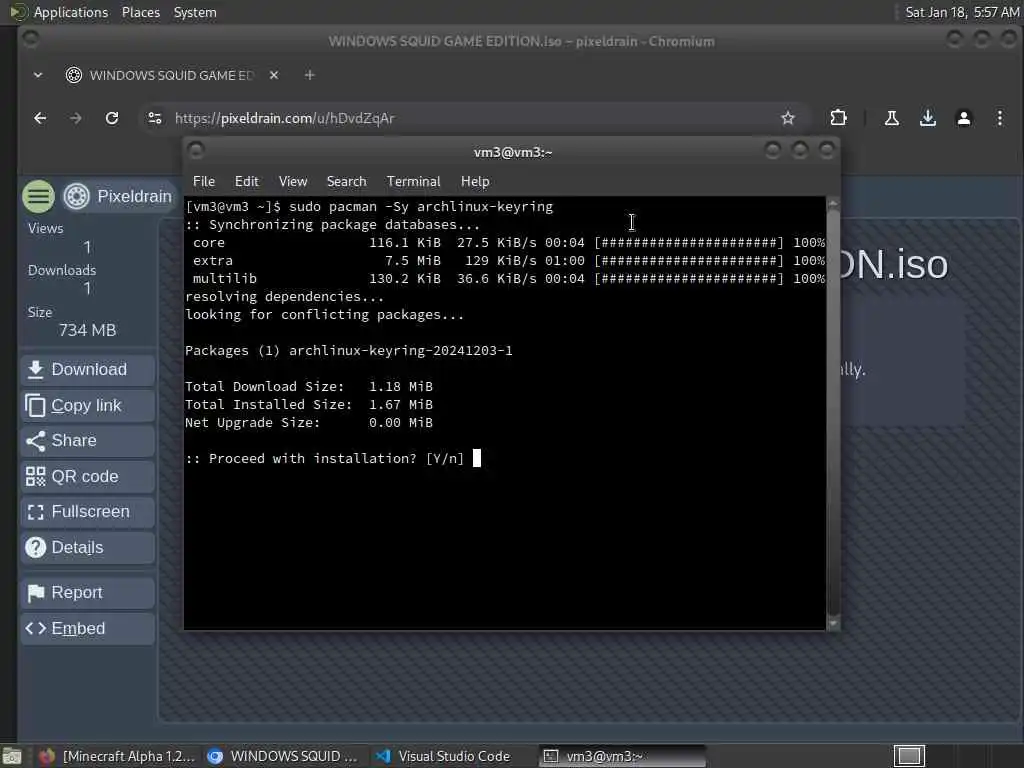
Task: Select the WINDOWS SQUID GAME ED tab
Action: click(x=171, y=75)
